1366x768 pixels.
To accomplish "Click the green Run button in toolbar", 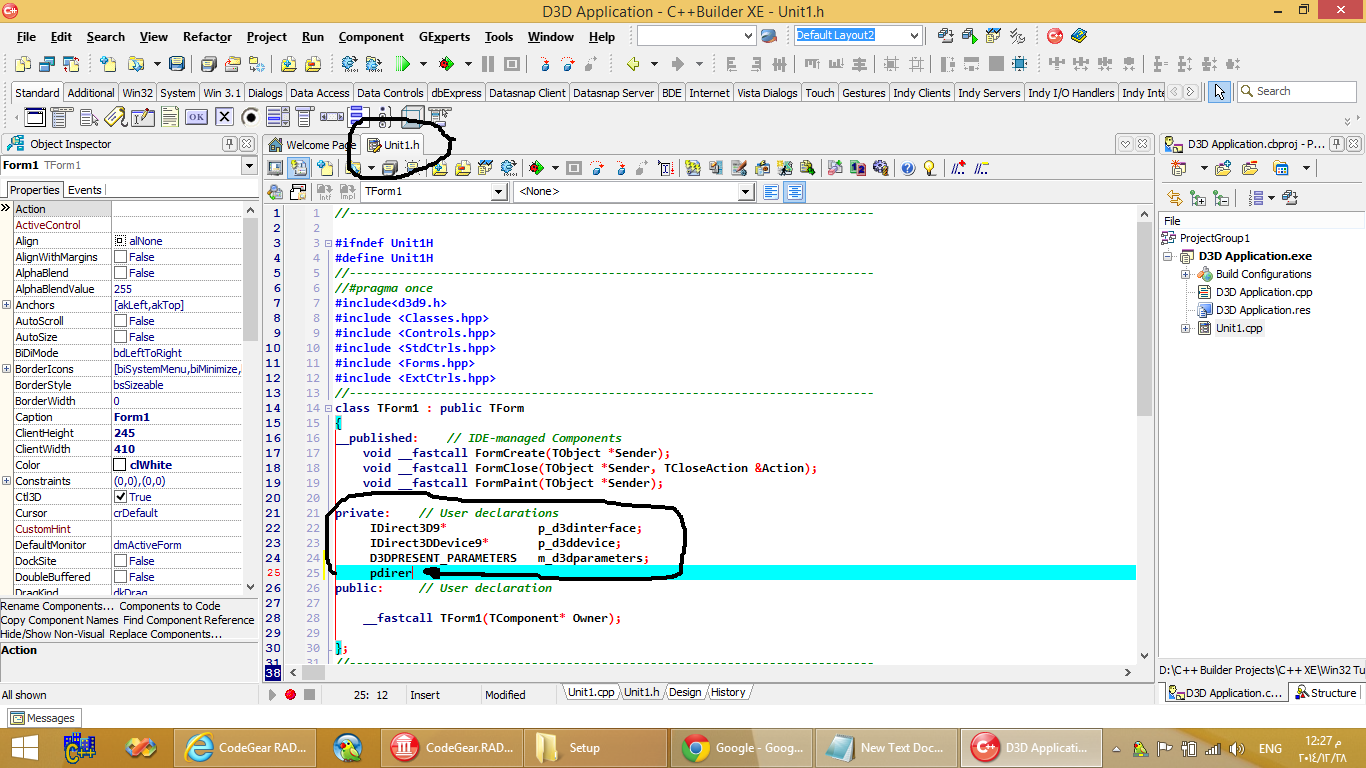I will [402, 64].
